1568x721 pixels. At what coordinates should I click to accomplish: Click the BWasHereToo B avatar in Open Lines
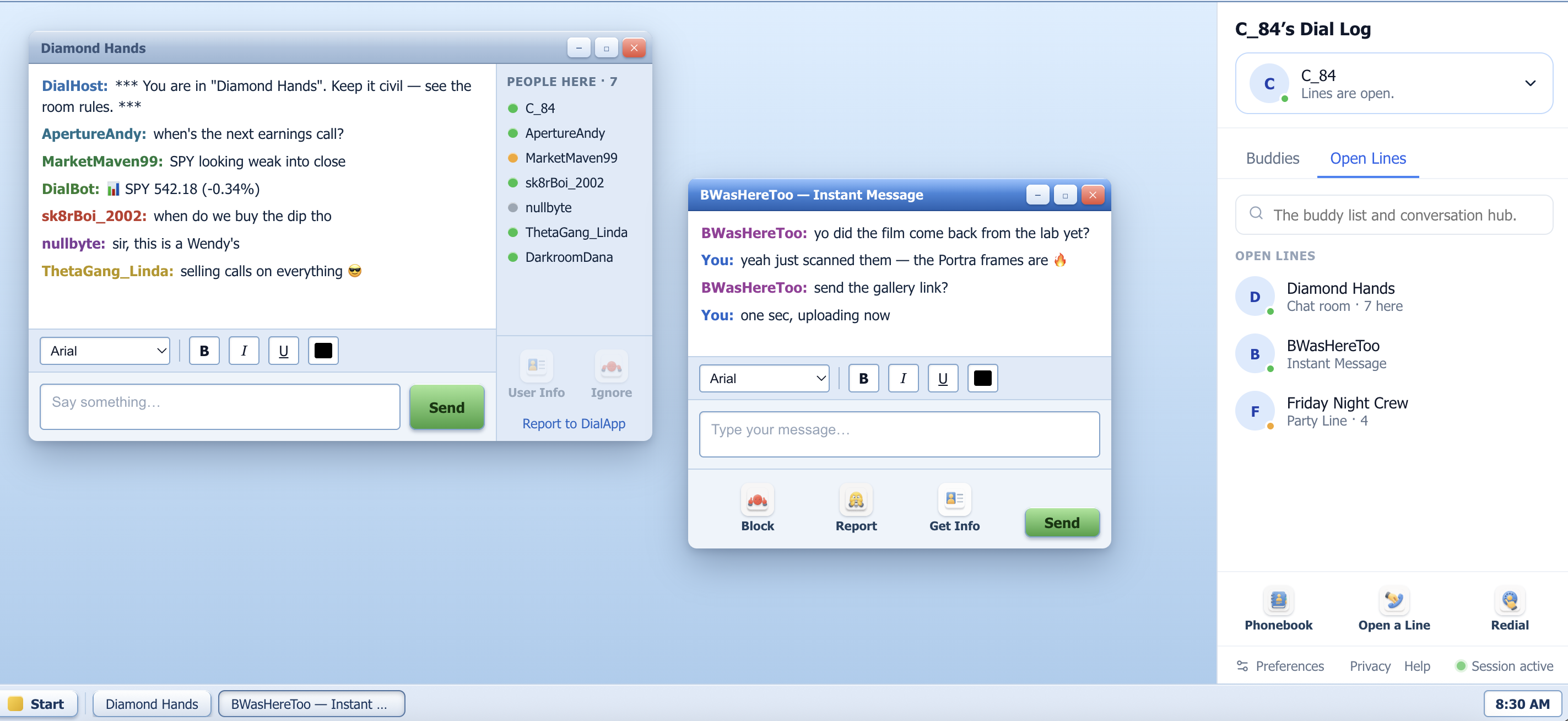pyautogui.click(x=1255, y=354)
